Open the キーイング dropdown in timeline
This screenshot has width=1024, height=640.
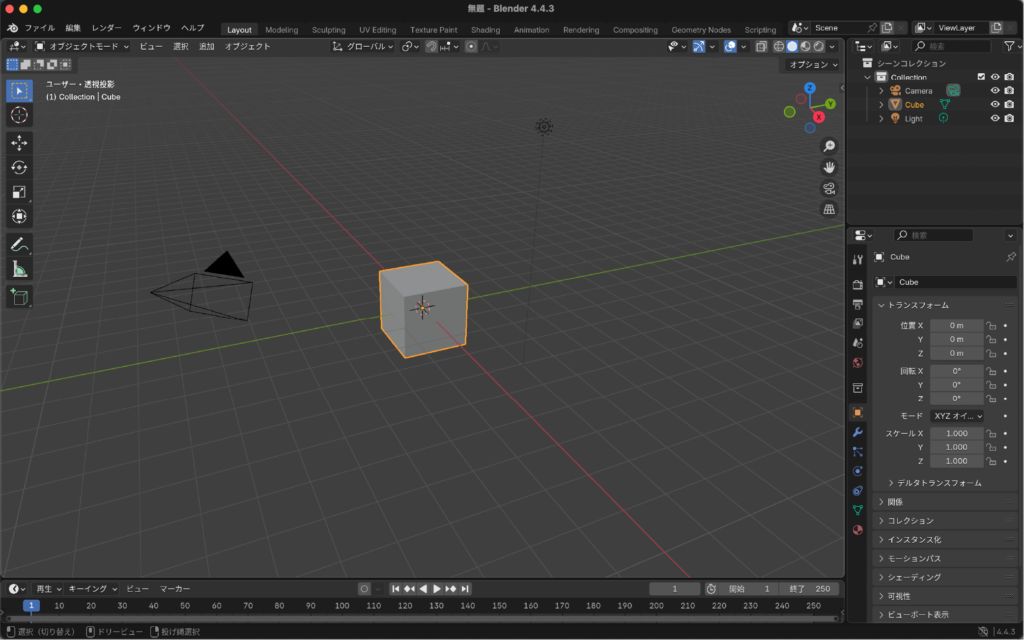pos(92,589)
